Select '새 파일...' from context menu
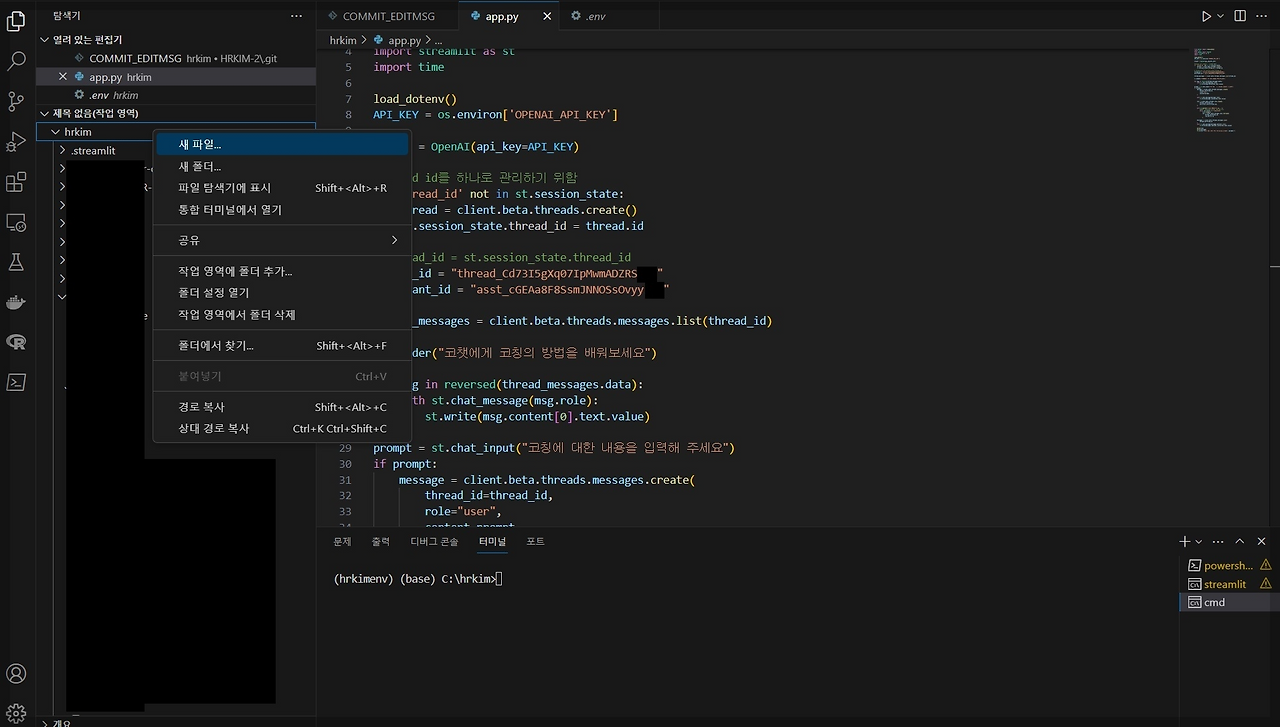 click(x=200, y=145)
